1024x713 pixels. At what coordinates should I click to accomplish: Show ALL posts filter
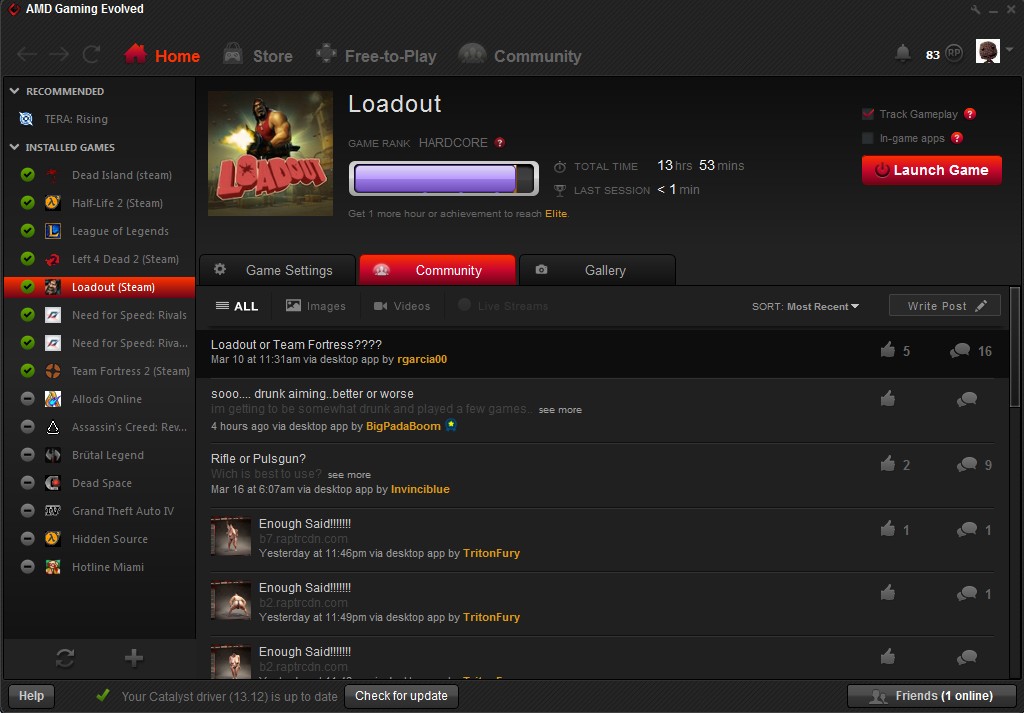(237, 306)
